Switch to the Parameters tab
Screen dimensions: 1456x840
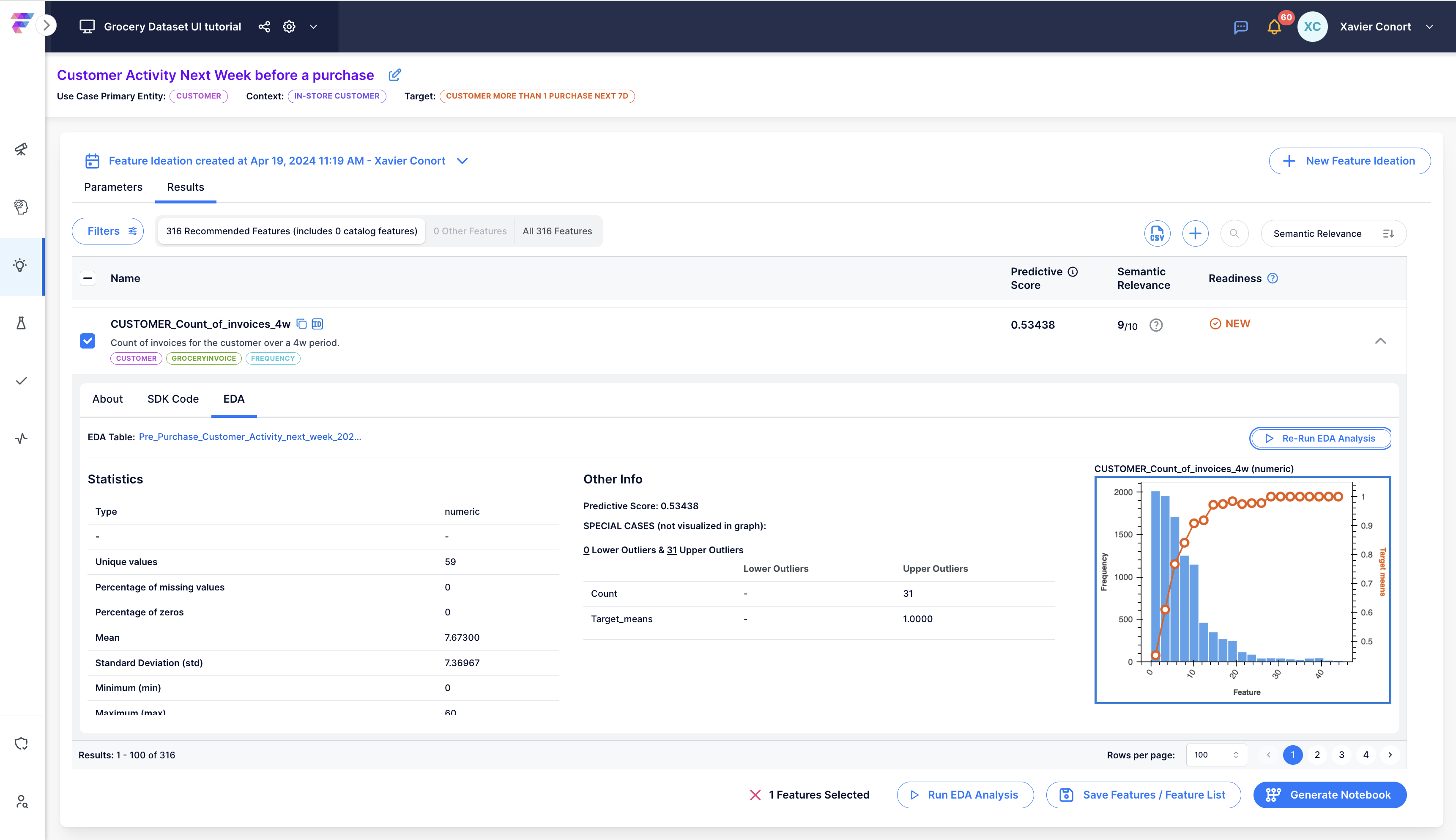click(113, 187)
